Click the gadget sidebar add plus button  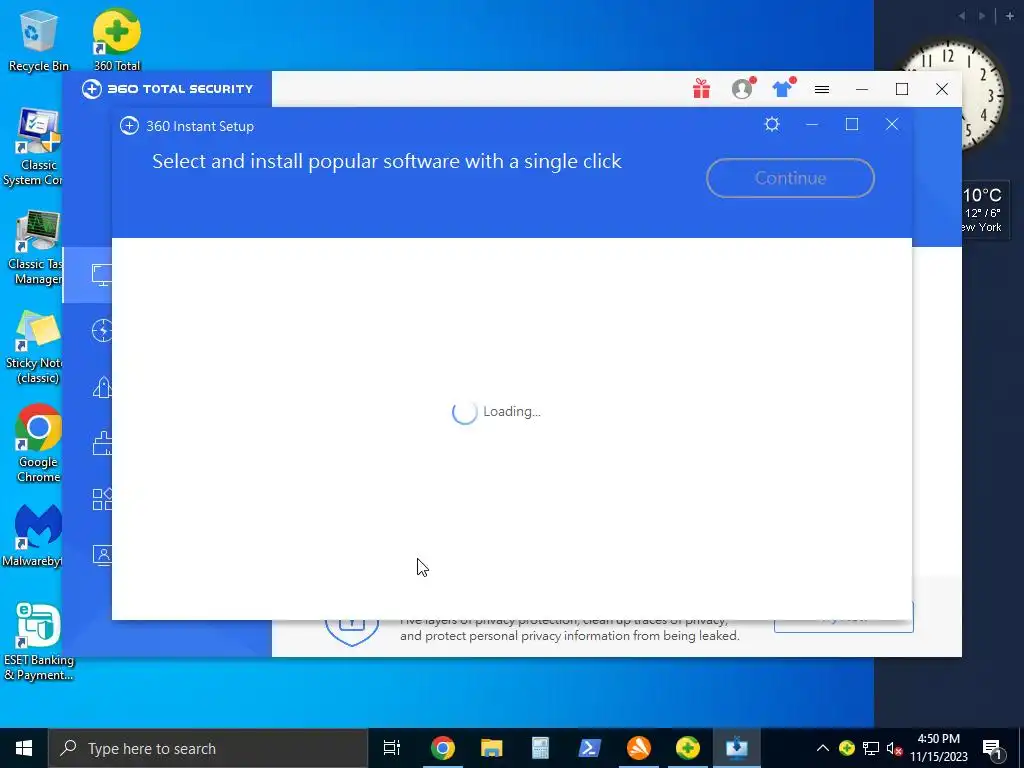[1010, 16]
